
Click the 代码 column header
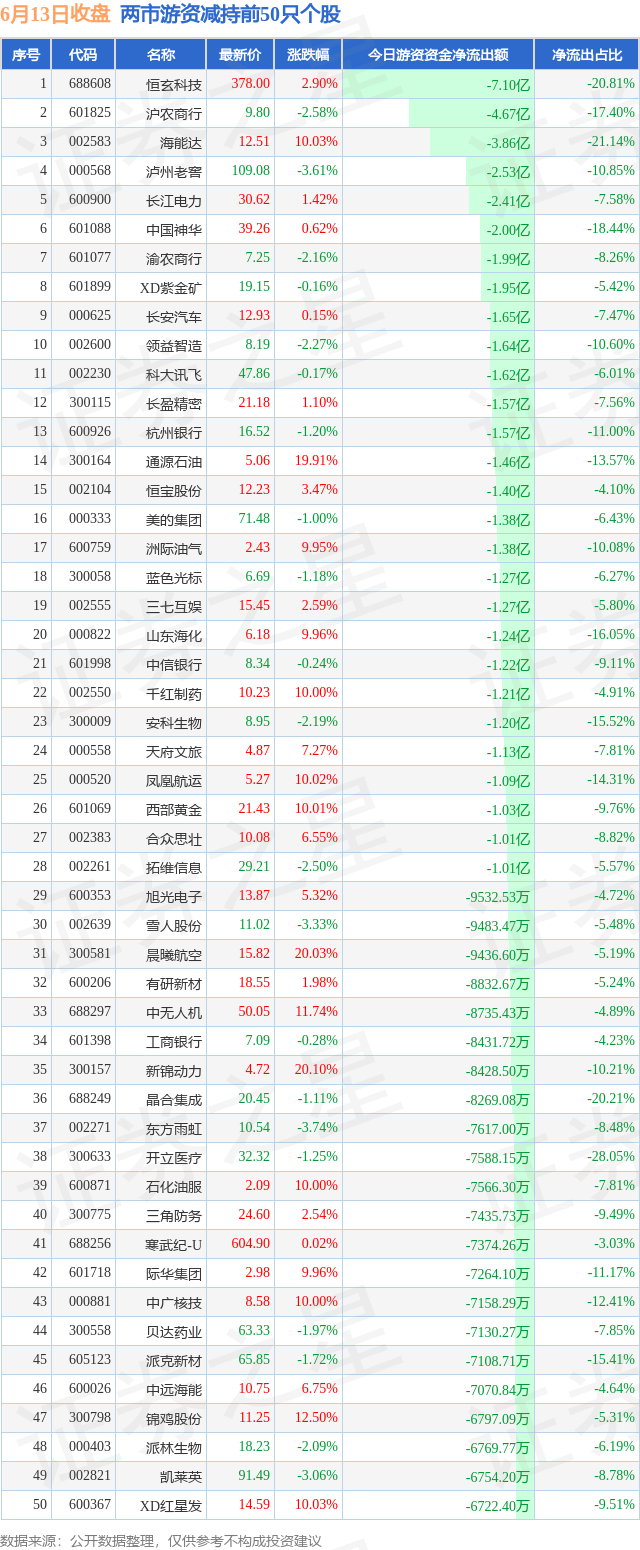click(84, 55)
